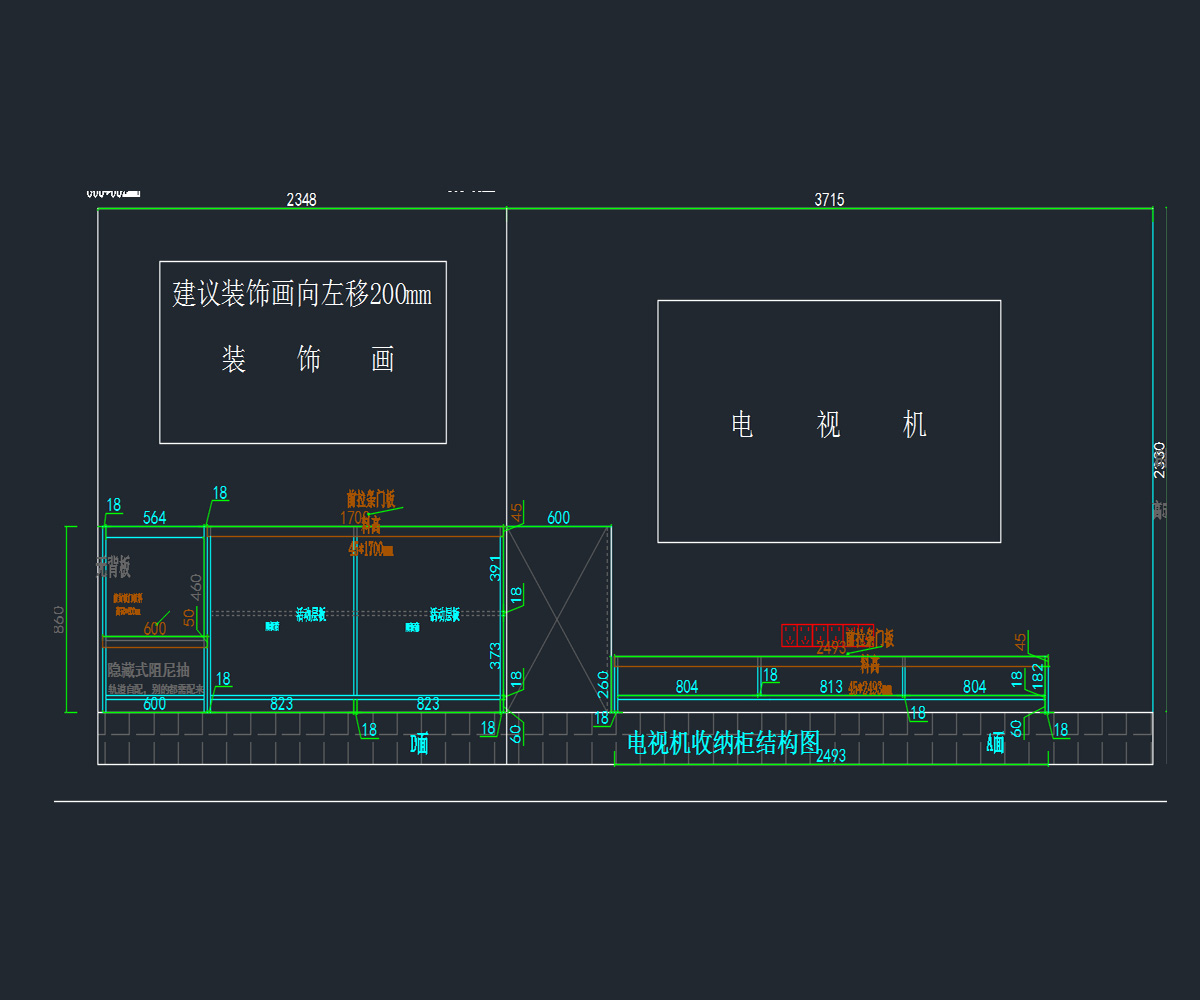Click the grey '背板' annotation
Image resolution: width=1200 pixels, height=1000 pixels.
point(113,568)
